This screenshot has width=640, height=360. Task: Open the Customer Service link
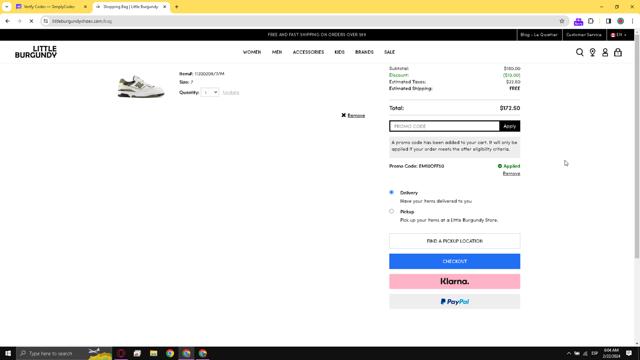(x=584, y=35)
